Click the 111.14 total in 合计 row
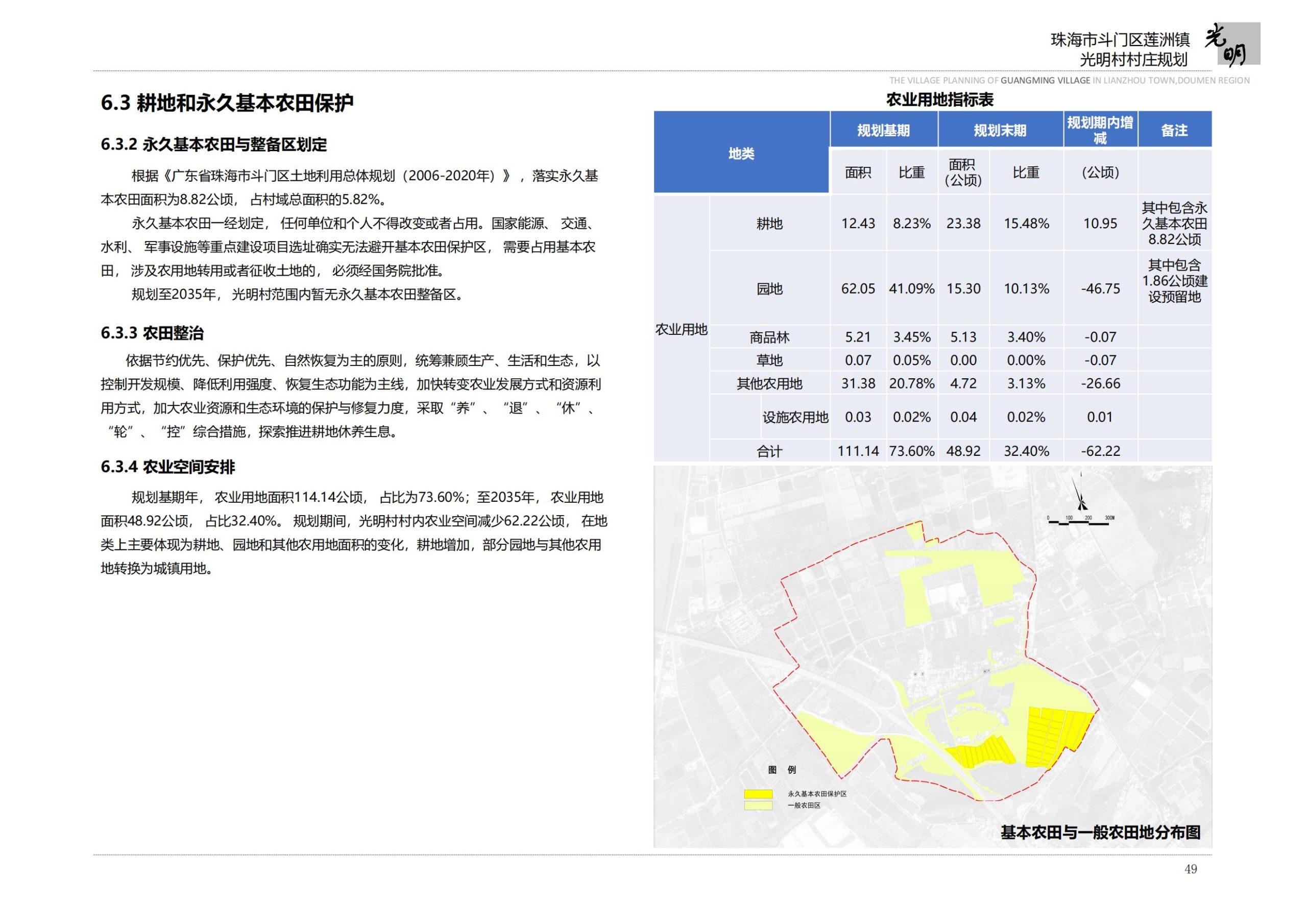 point(858,451)
